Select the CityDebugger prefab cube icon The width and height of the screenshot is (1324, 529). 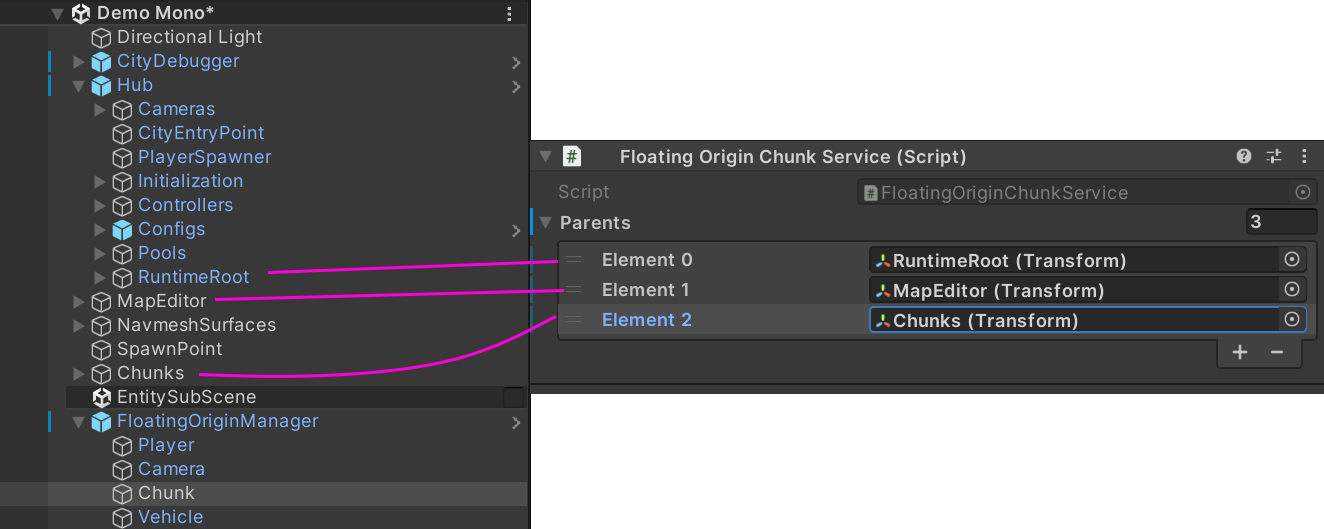(101, 61)
